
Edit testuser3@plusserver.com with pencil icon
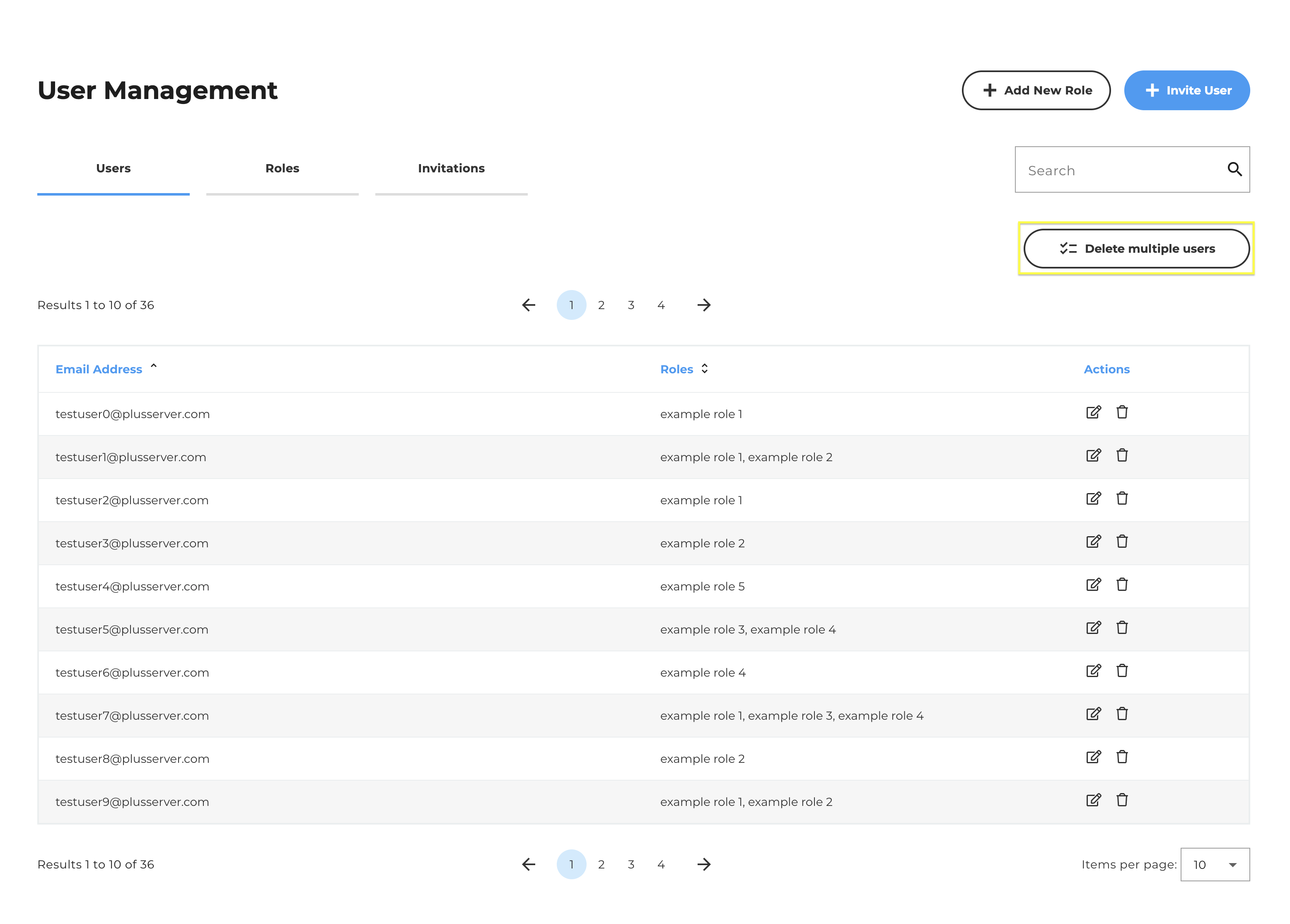point(1093,542)
